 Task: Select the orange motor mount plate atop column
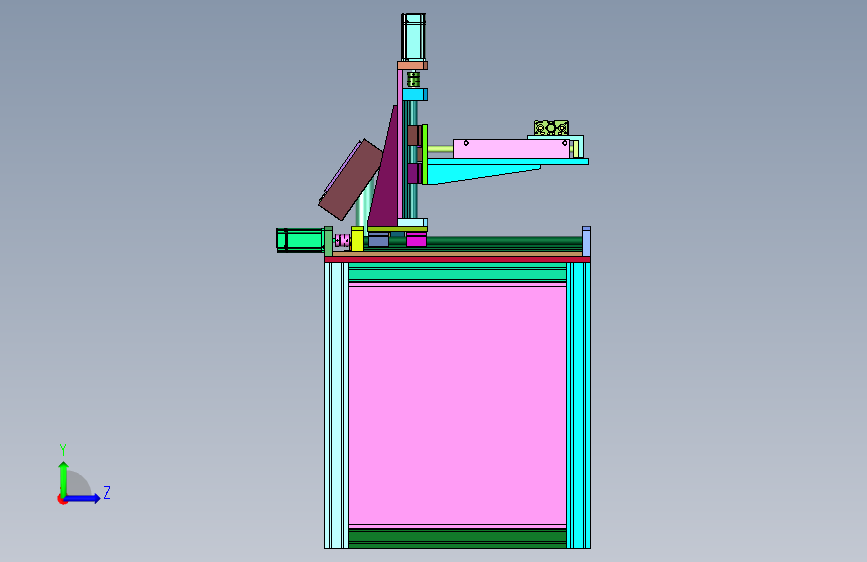point(412,65)
